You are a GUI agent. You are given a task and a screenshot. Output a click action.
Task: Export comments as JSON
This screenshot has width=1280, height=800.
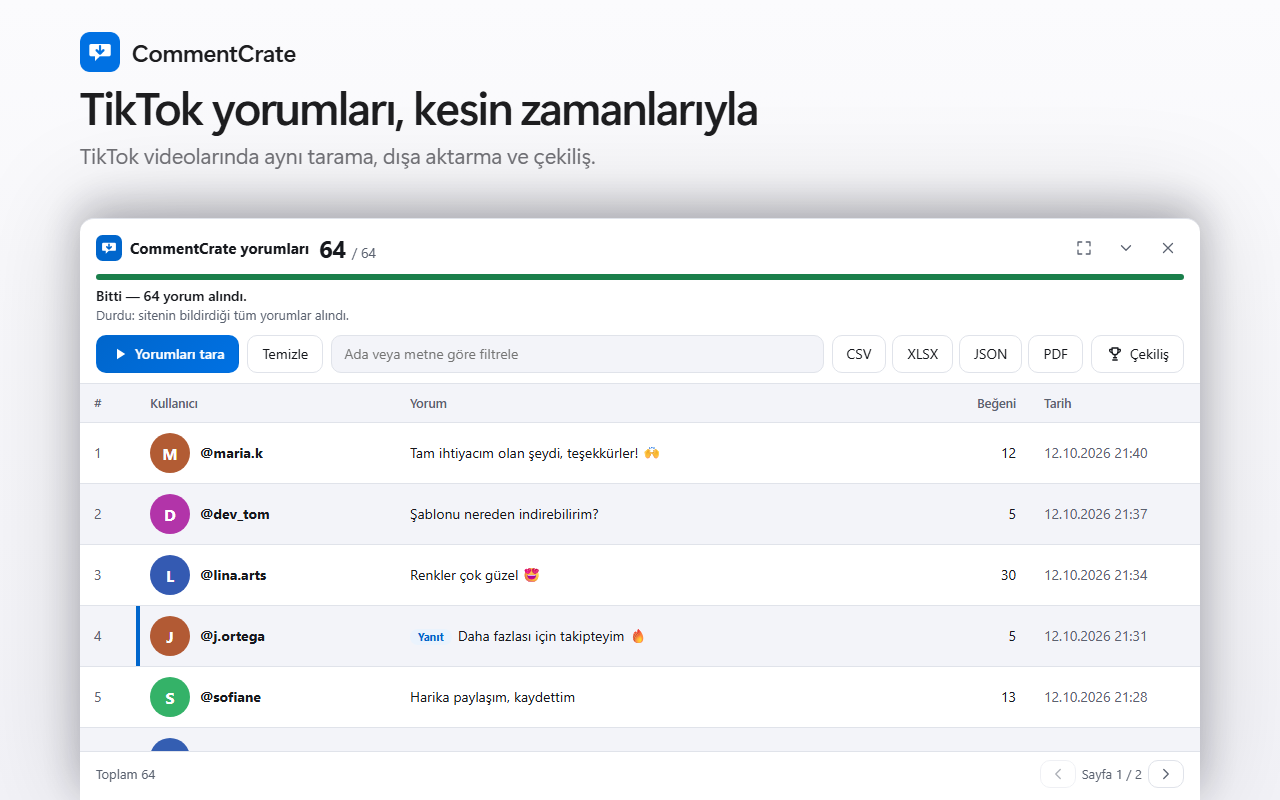(x=990, y=354)
